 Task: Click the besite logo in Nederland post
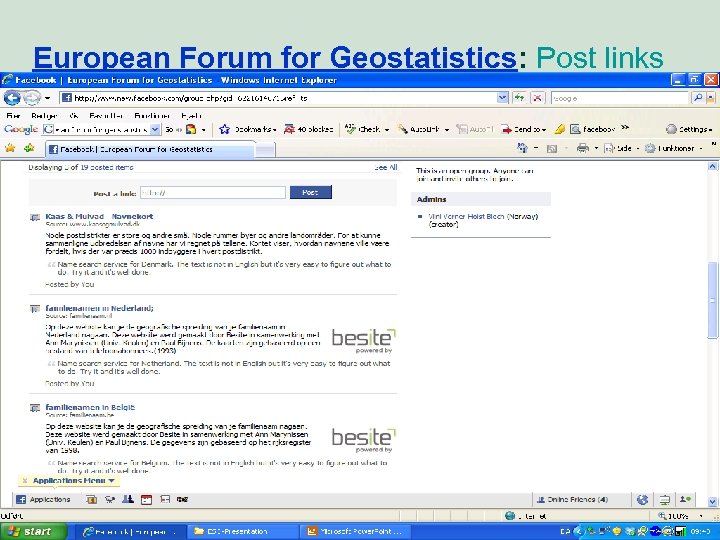(363, 340)
